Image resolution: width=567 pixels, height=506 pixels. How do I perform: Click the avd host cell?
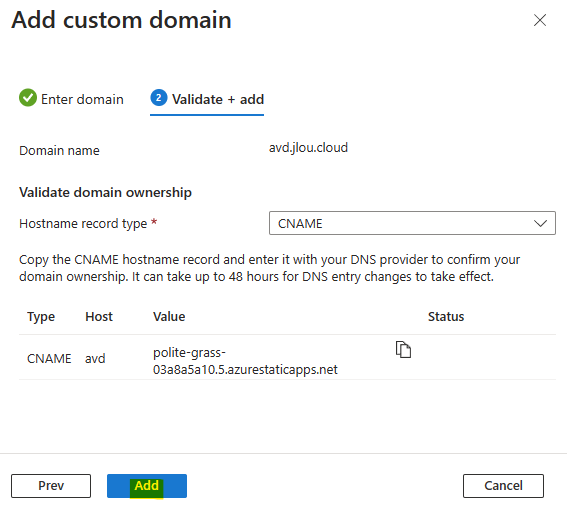95,358
